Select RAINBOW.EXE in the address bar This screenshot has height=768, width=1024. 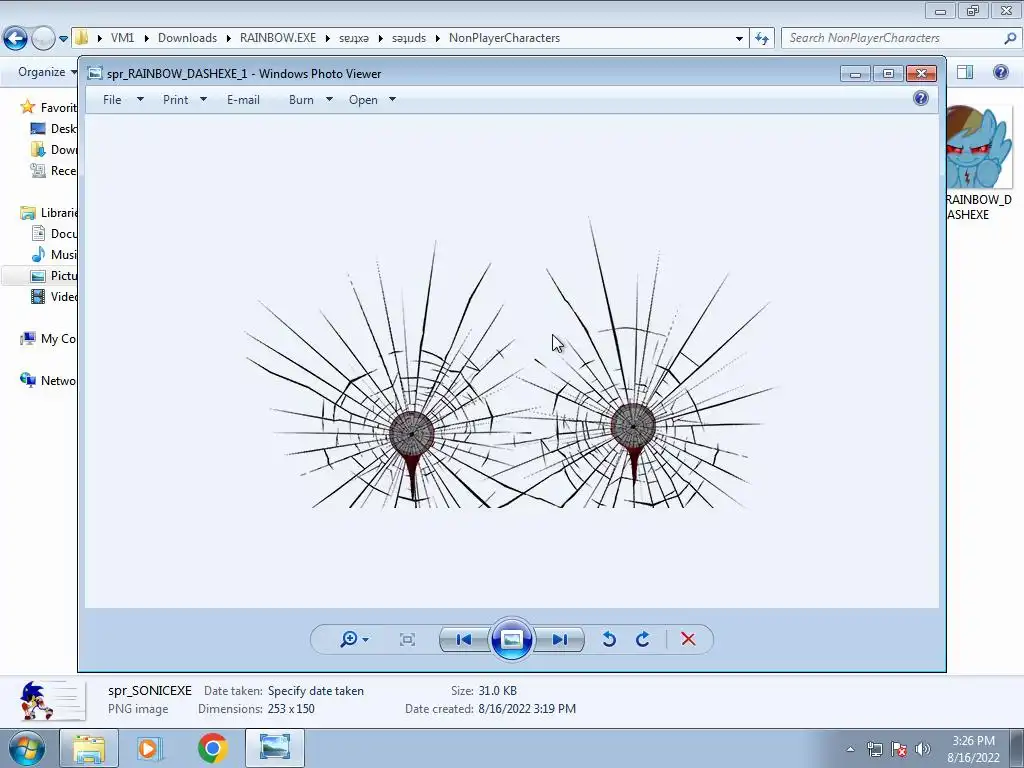coord(278,38)
